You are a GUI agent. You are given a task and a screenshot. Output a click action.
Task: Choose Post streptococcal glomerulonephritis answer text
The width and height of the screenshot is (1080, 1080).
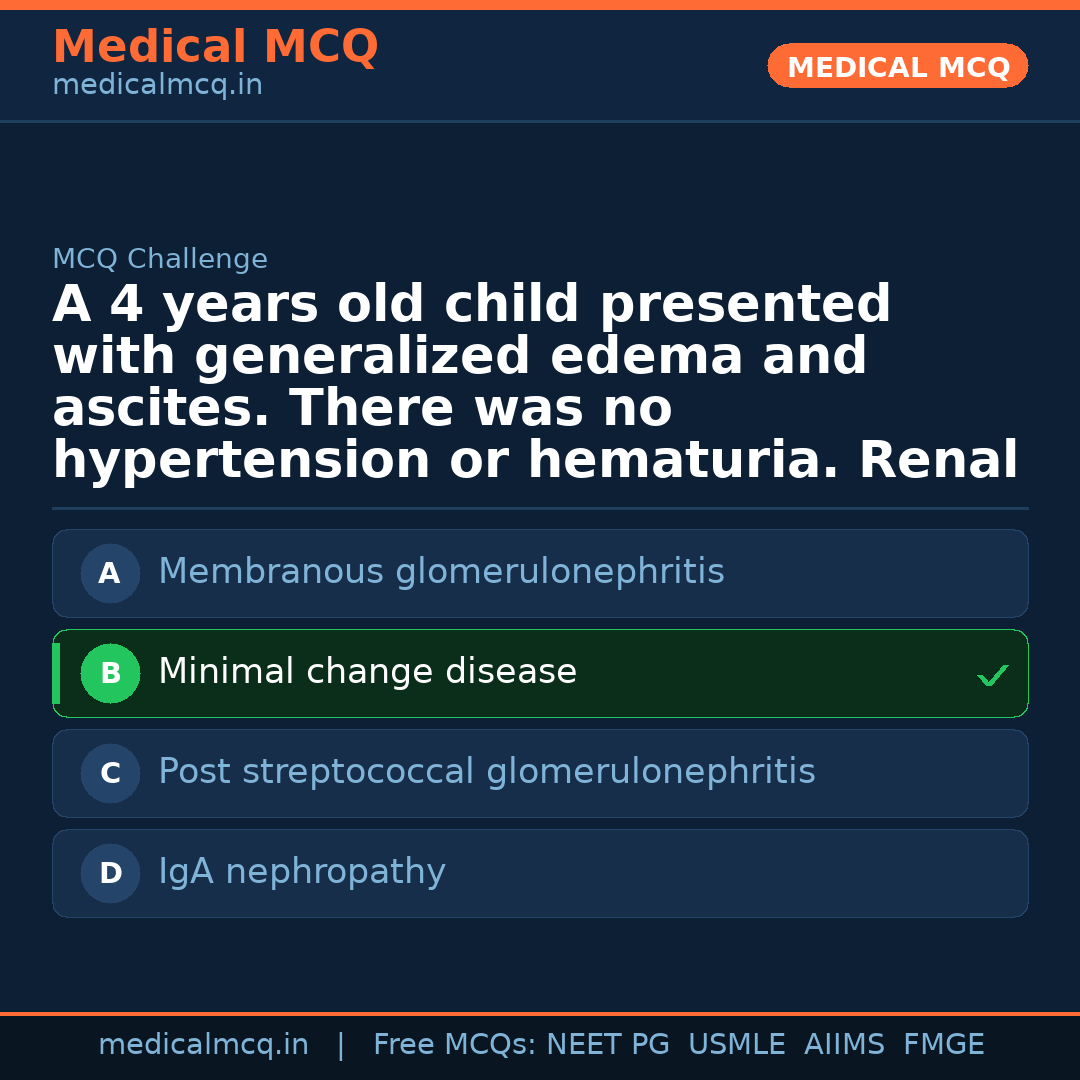click(x=486, y=772)
